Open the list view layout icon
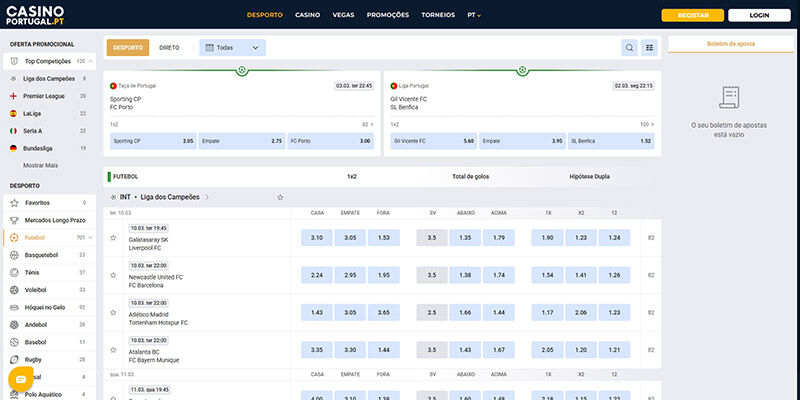 point(649,47)
